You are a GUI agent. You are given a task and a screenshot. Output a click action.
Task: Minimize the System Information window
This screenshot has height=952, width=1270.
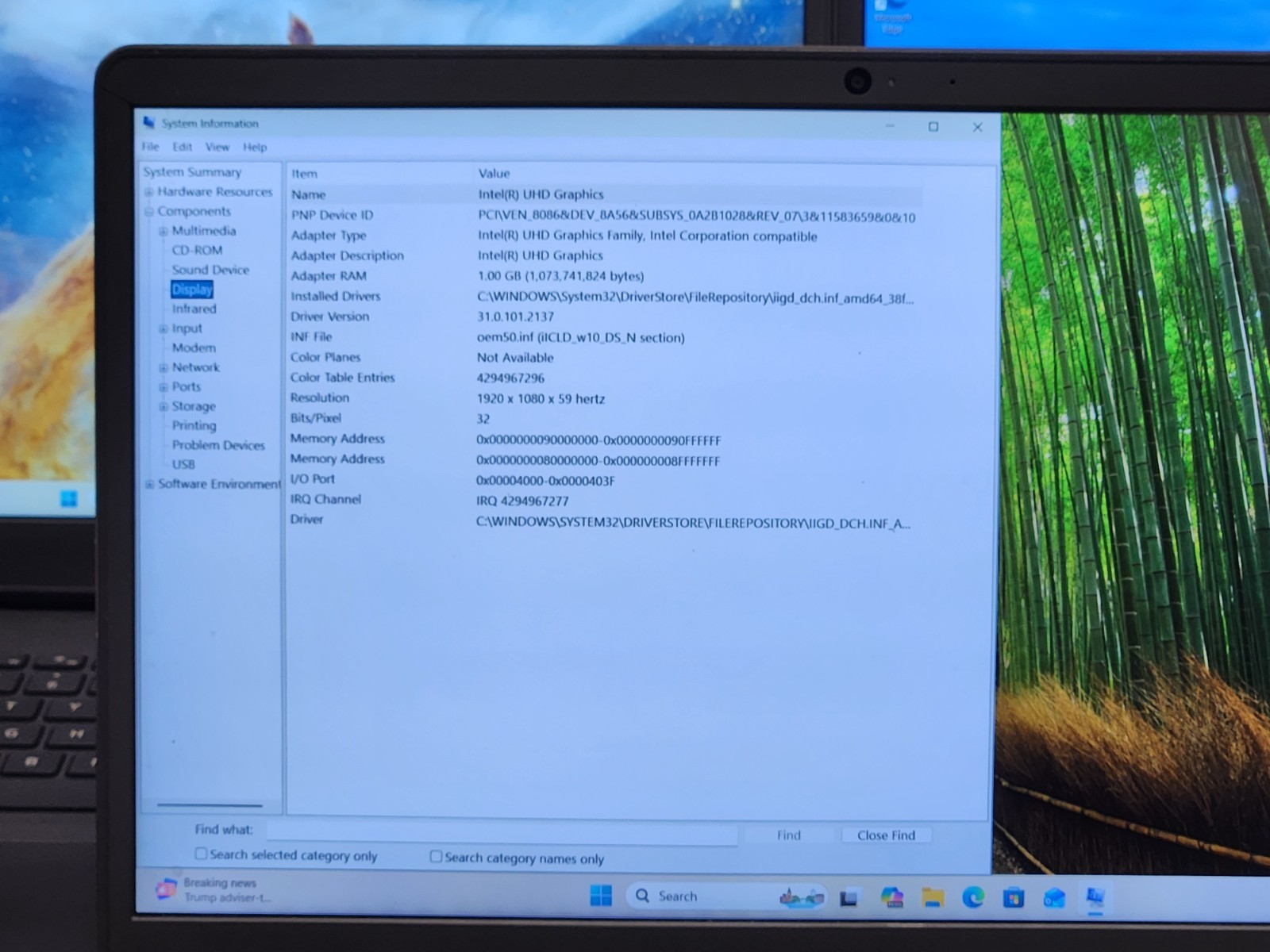coord(890,126)
